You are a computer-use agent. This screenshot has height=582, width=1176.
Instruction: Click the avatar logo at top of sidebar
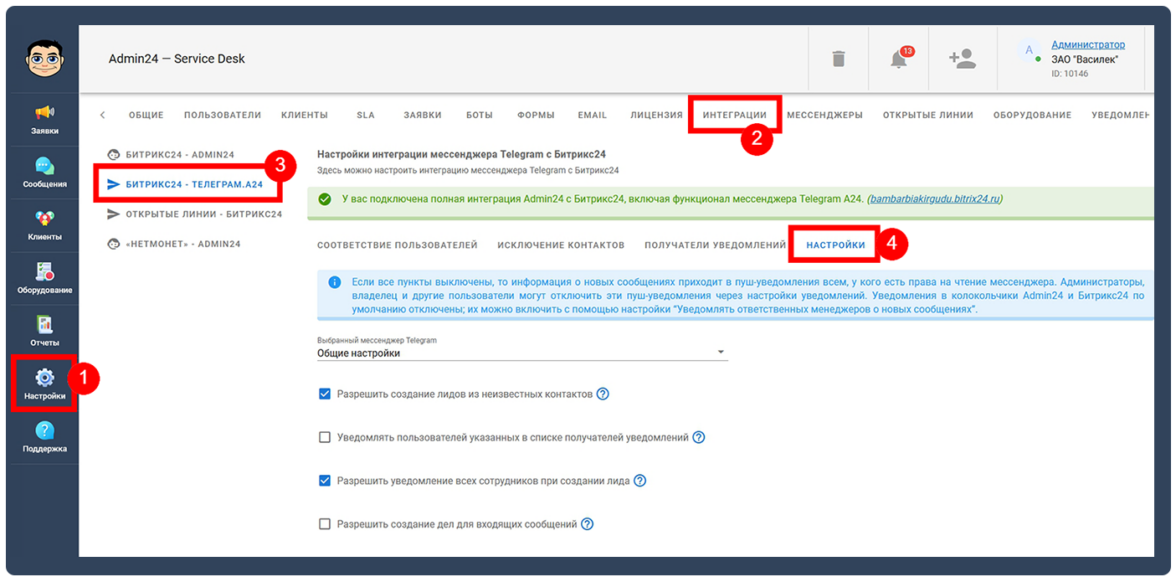[44, 59]
